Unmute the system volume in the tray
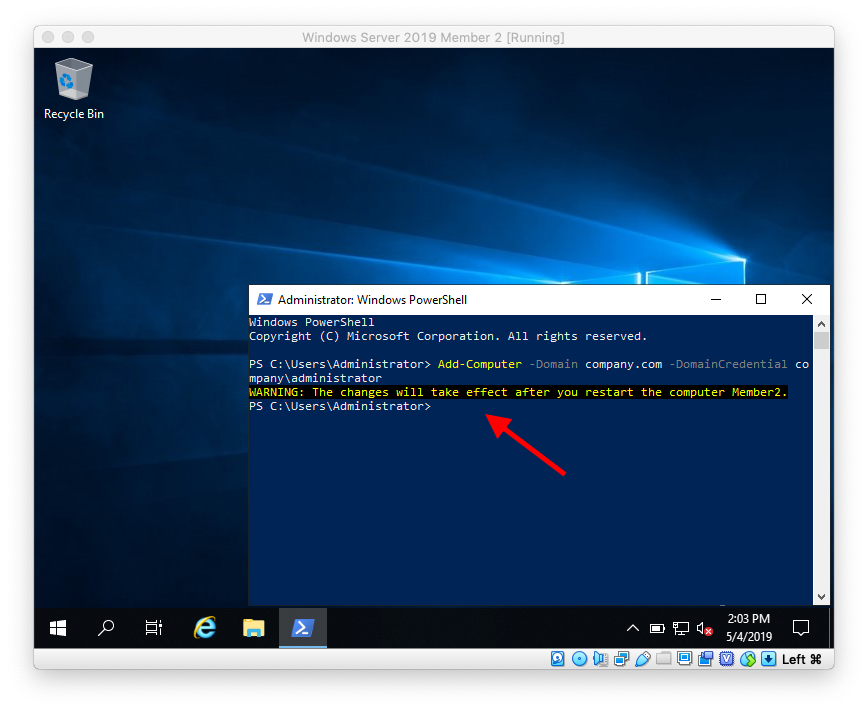Image resolution: width=868 pixels, height=711 pixels. 701,628
